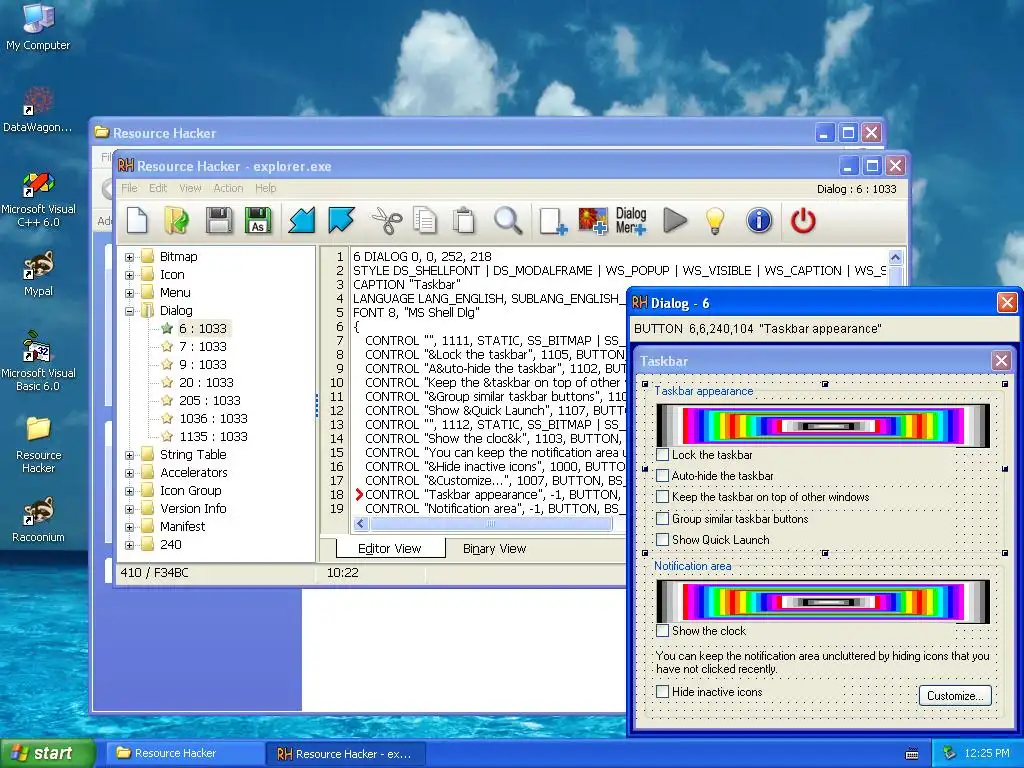Click the Add new blank resource icon
Screen dimensions: 1024x768
click(552, 220)
